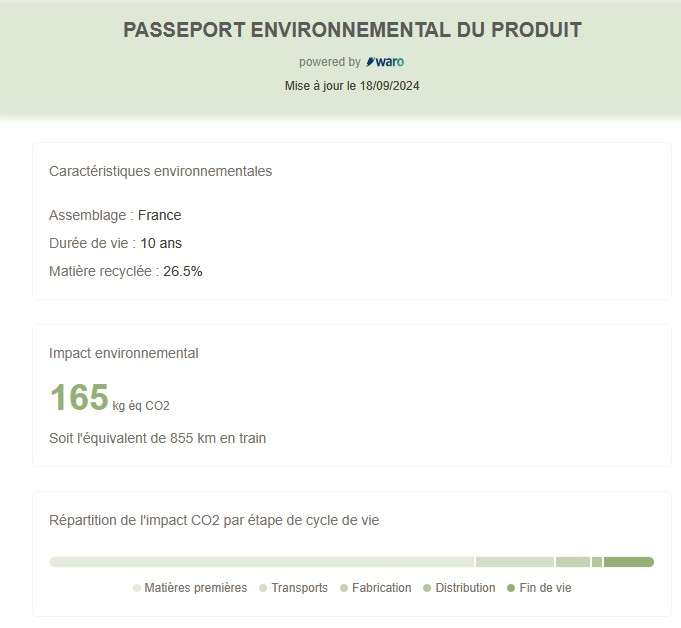Click the Assemblage France line

115,215
